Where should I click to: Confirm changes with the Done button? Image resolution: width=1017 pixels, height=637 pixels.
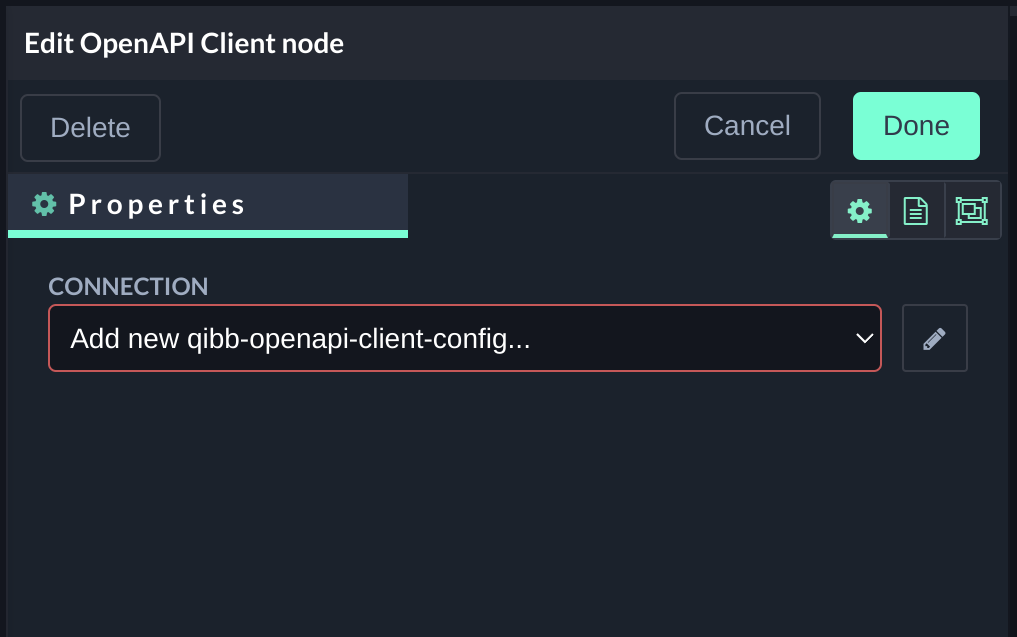pos(916,126)
